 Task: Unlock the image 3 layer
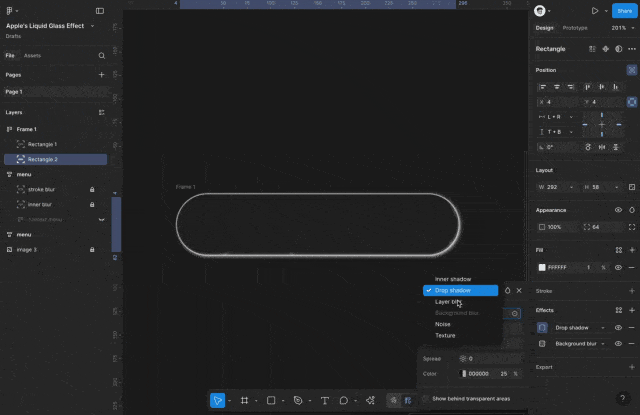pos(92,250)
